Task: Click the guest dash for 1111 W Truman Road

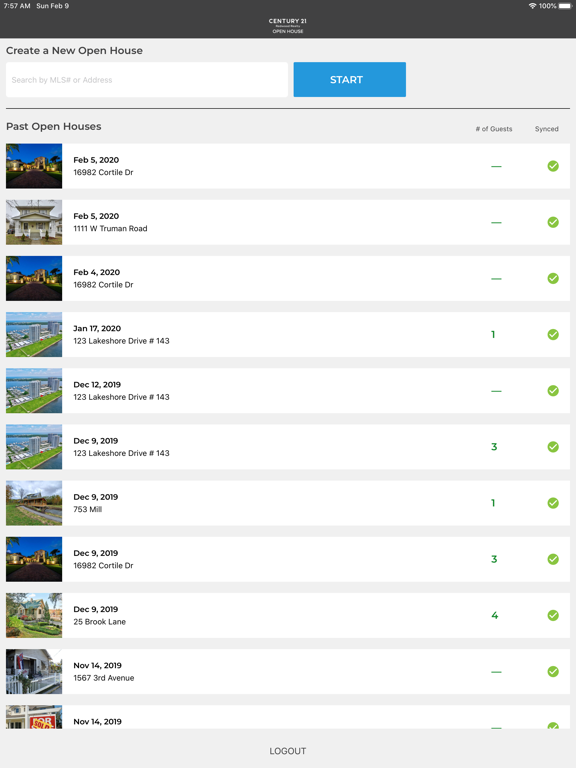Action: pos(496,222)
